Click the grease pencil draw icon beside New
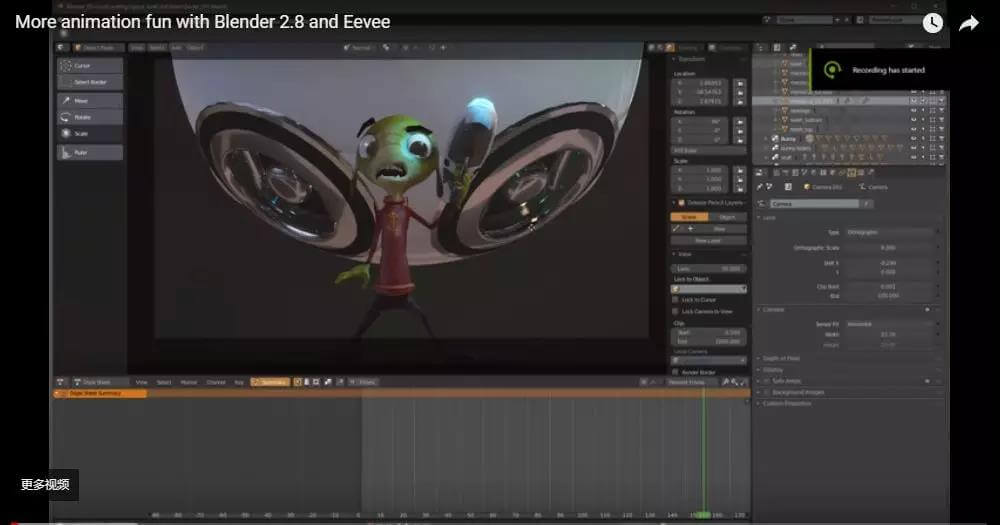 [x=677, y=229]
